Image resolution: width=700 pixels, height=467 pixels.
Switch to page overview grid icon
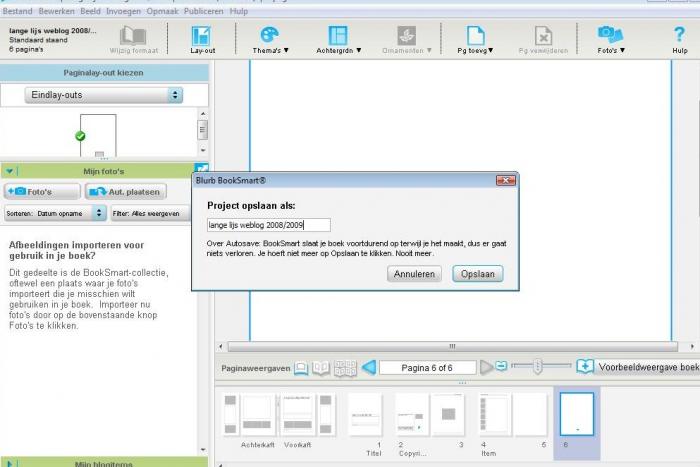coord(345,368)
